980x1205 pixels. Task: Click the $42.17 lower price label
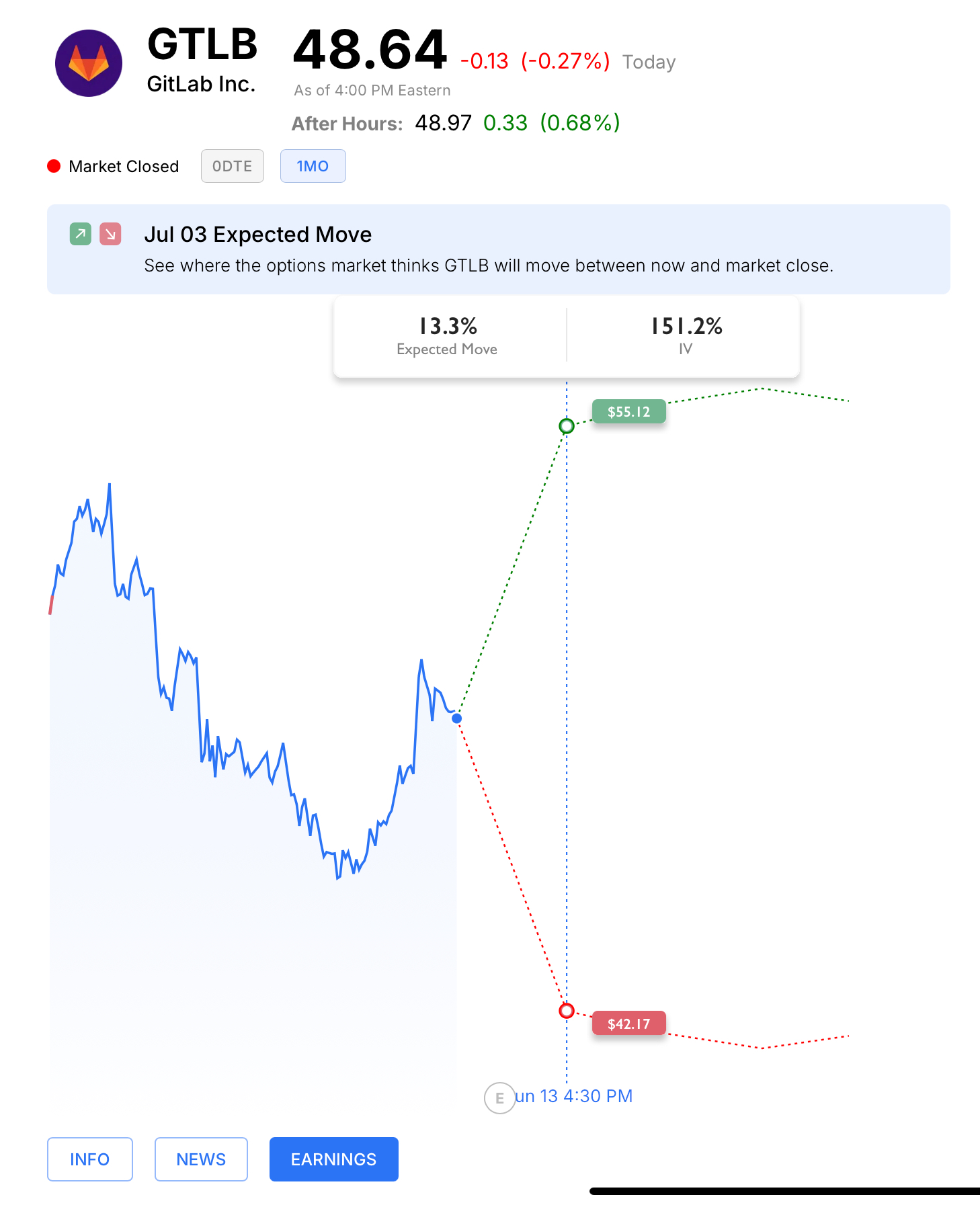[x=629, y=1024]
